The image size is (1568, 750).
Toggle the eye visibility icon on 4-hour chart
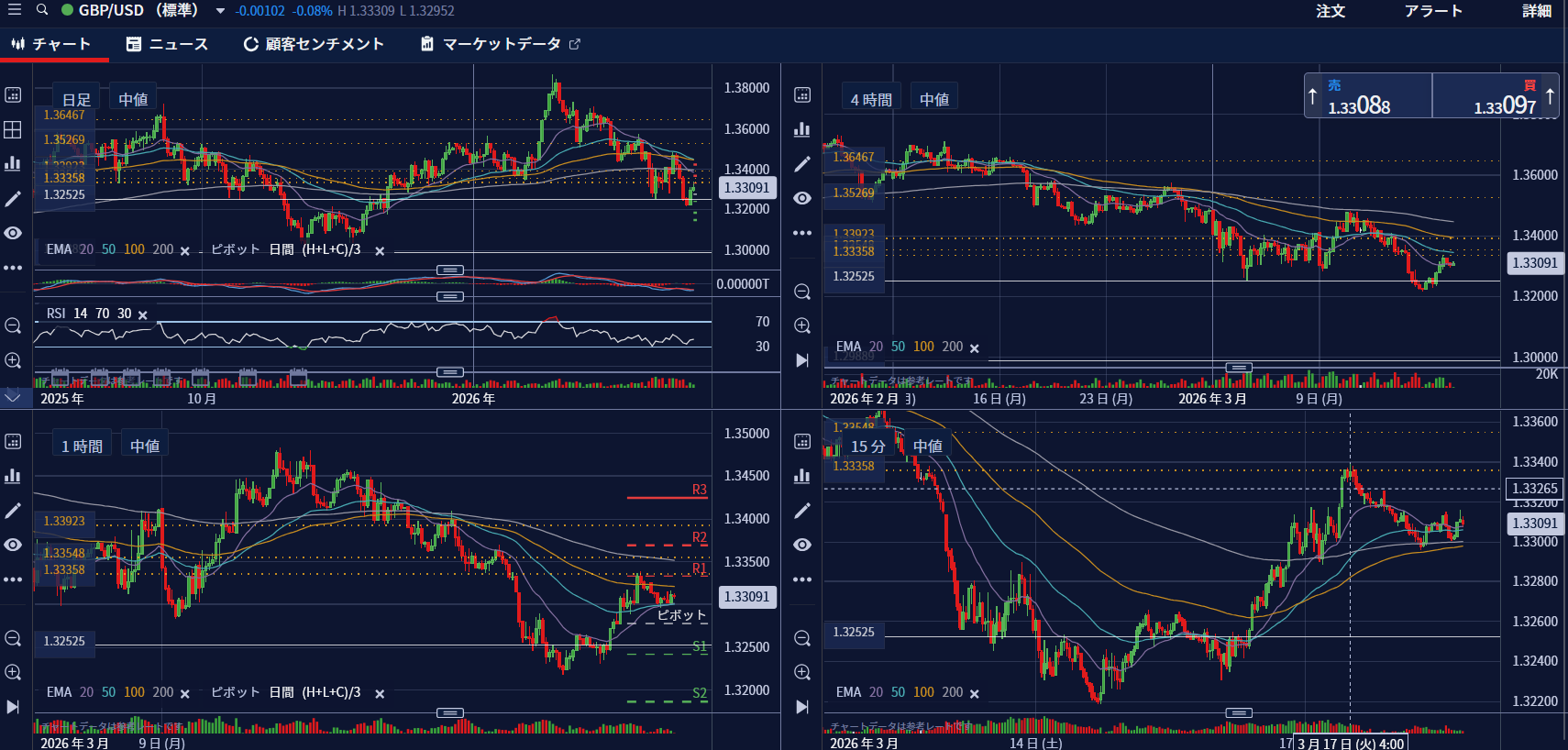(802, 198)
